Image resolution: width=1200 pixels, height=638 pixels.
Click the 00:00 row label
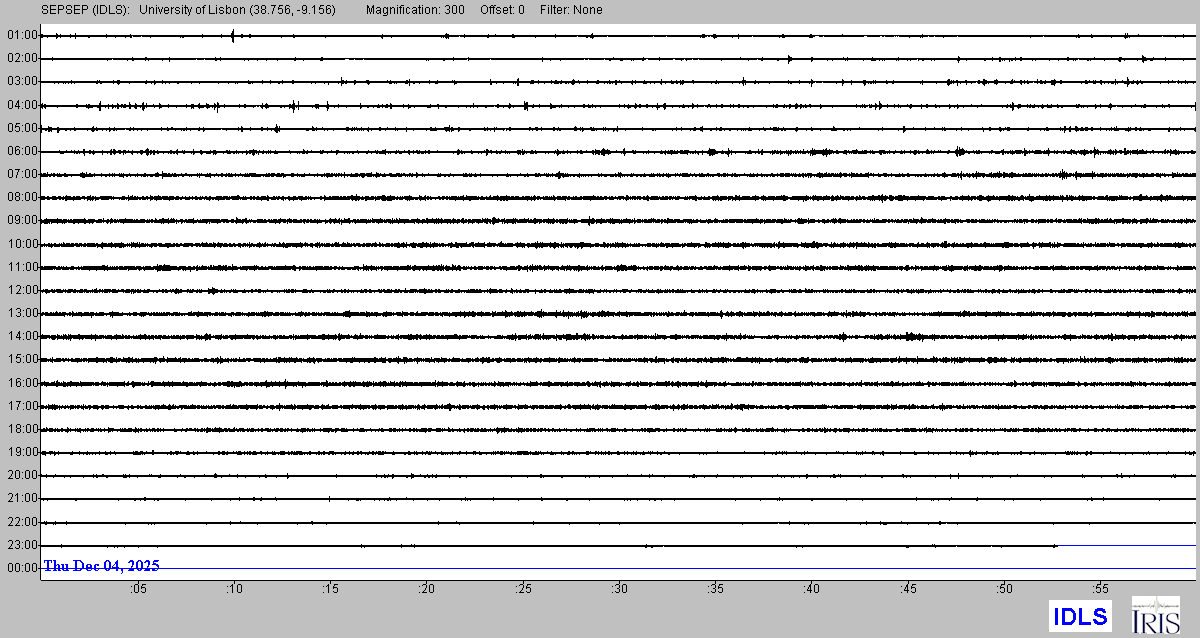tap(22, 568)
